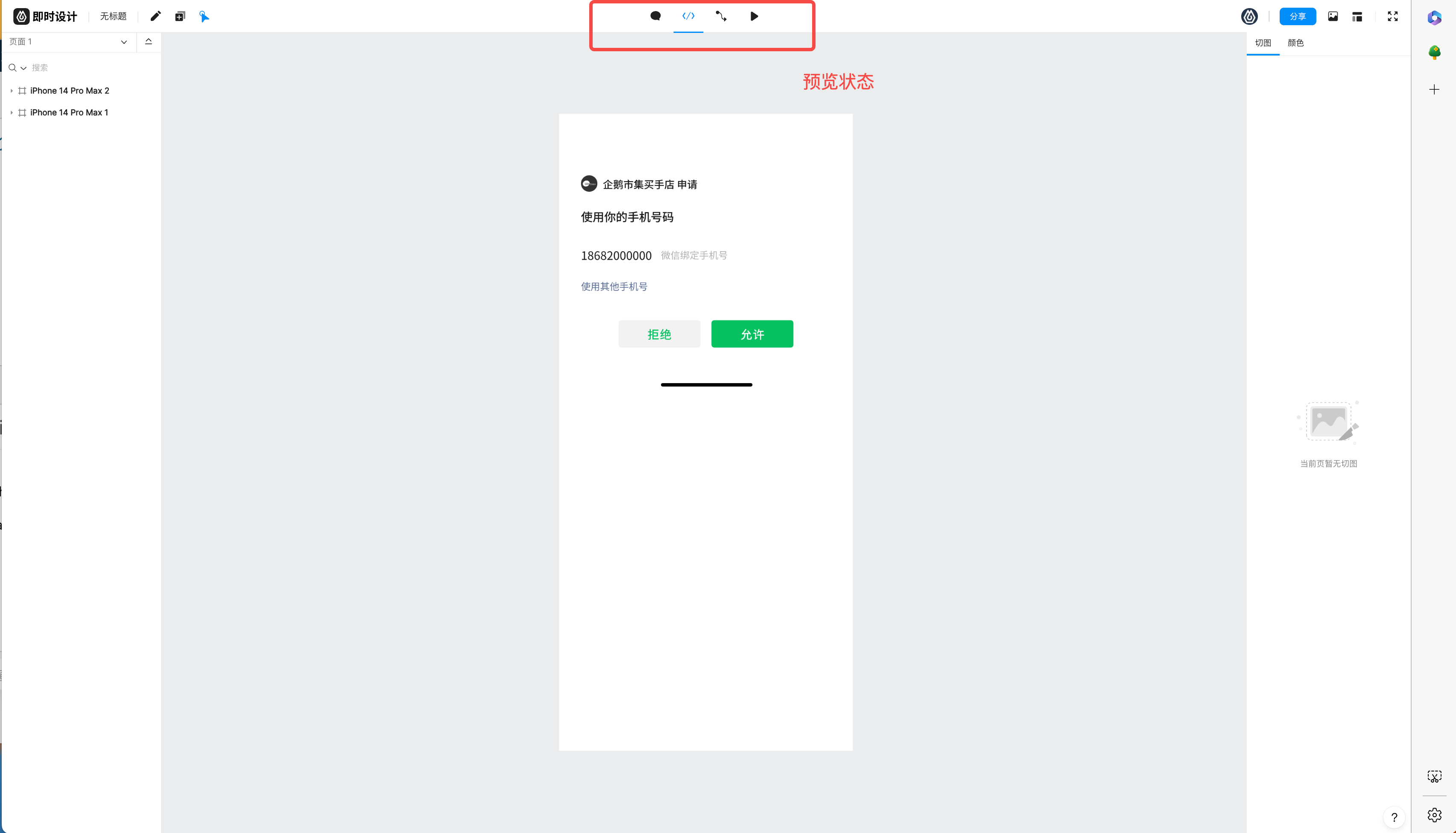This screenshot has height=833, width=1456.
Task: Switch to the 颜色 tab
Action: pos(1295,43)
